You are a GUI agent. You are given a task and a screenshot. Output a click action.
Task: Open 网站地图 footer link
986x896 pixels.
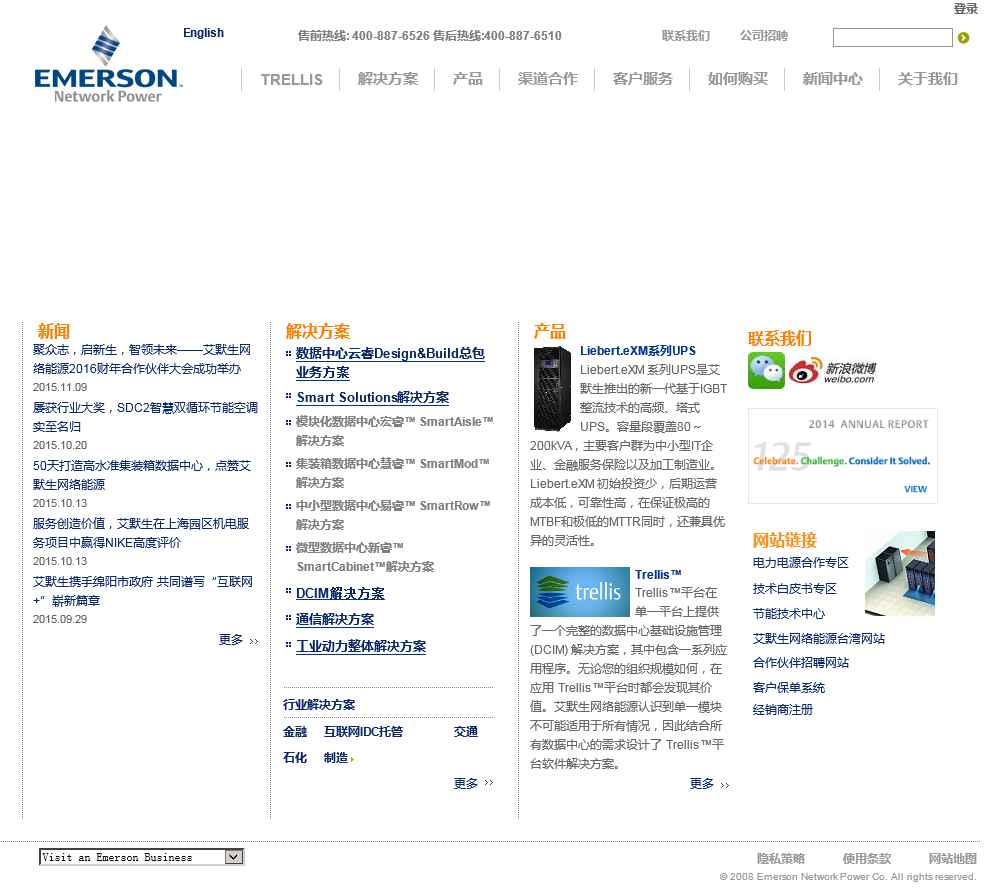pos(953,858)
